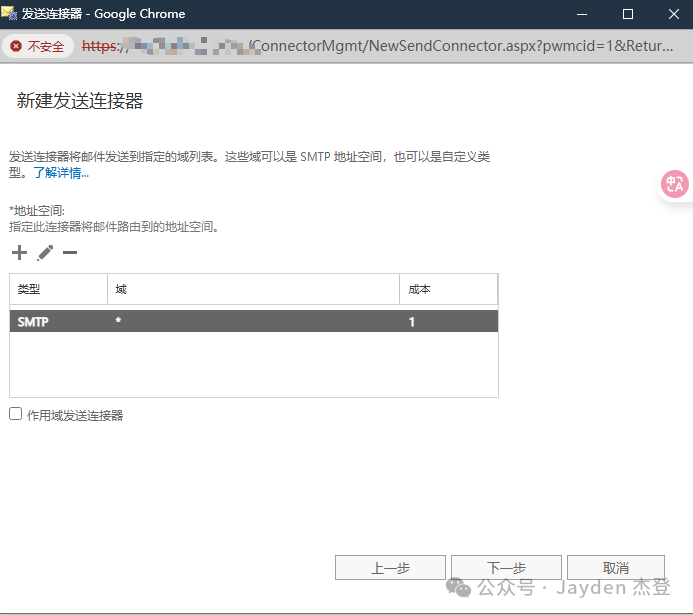Viewport: 693px width, 615px height.
Task: Click the 不安全 security badge label
Action: pyautogui.click(x=46, y=46)
